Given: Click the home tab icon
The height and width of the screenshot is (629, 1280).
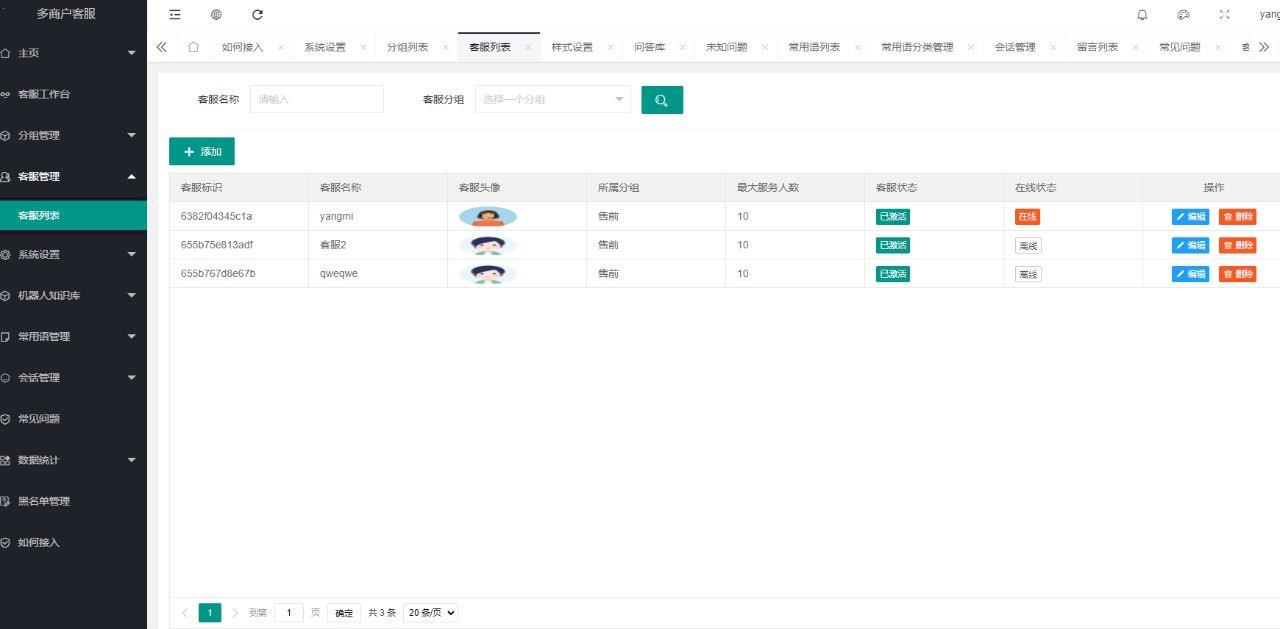Looking at the screenshot, I should point(193,47).
